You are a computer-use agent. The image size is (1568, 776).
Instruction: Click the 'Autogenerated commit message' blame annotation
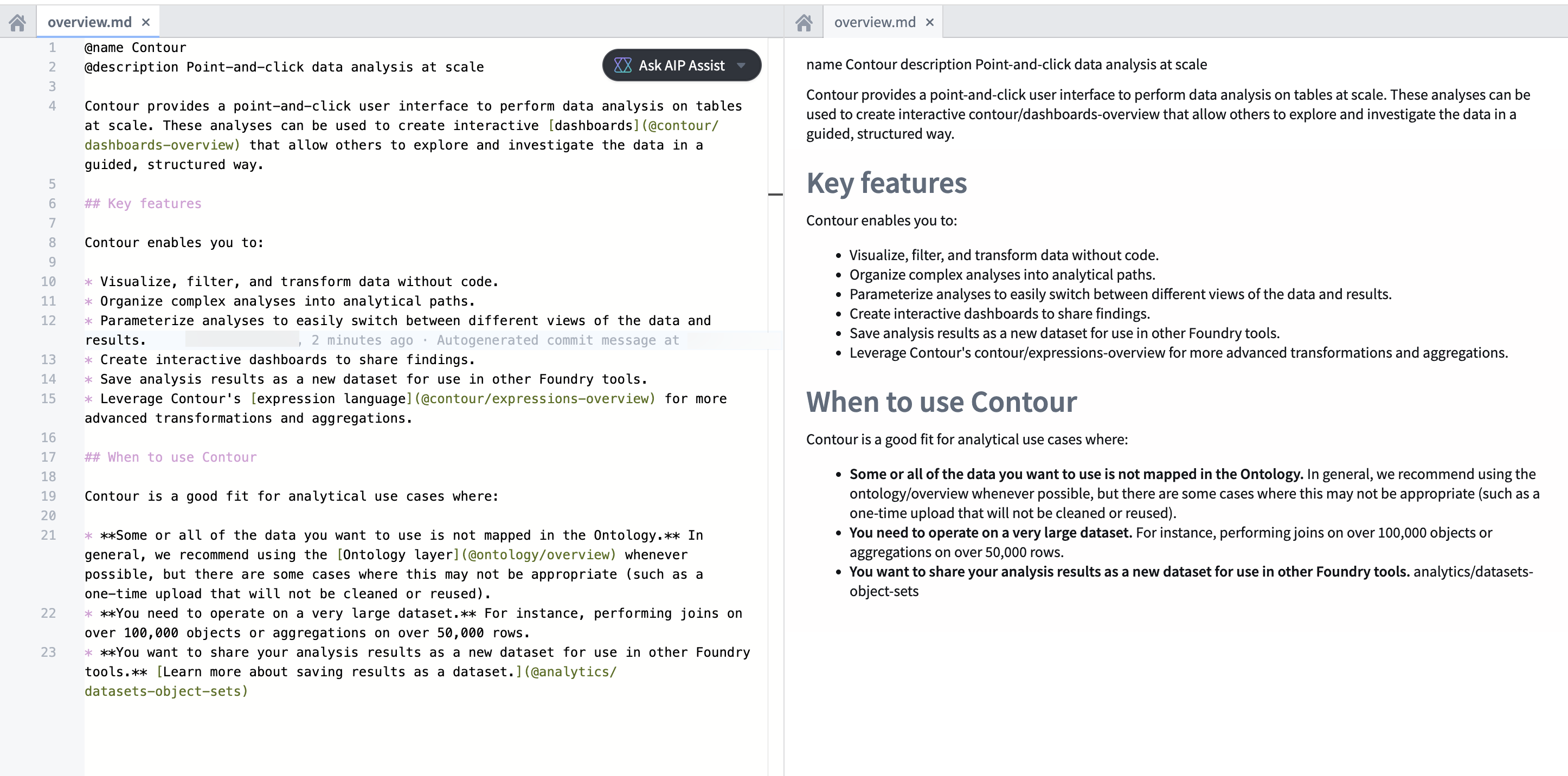tap(557, 340)
